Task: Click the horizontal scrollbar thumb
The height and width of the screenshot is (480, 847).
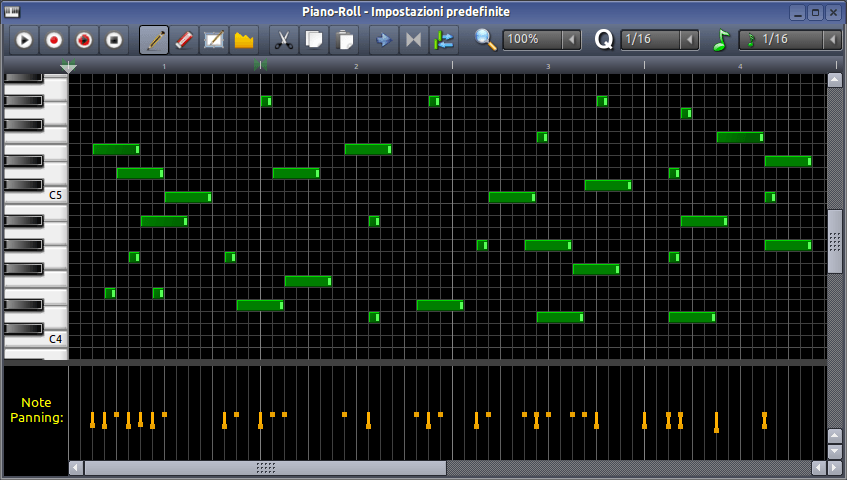Action: (x=265, y=468)
